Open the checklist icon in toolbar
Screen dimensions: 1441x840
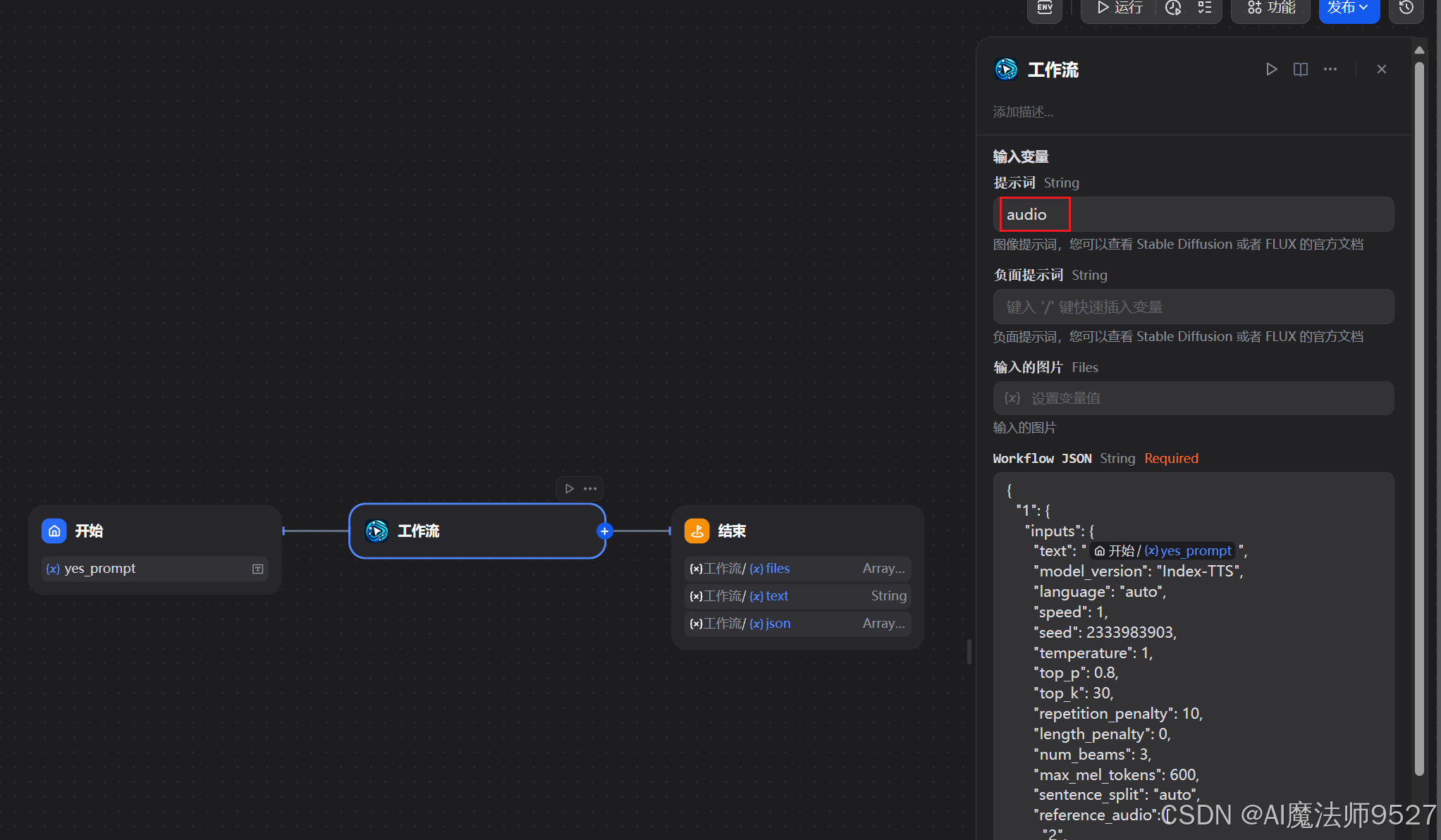(1205, 8)
